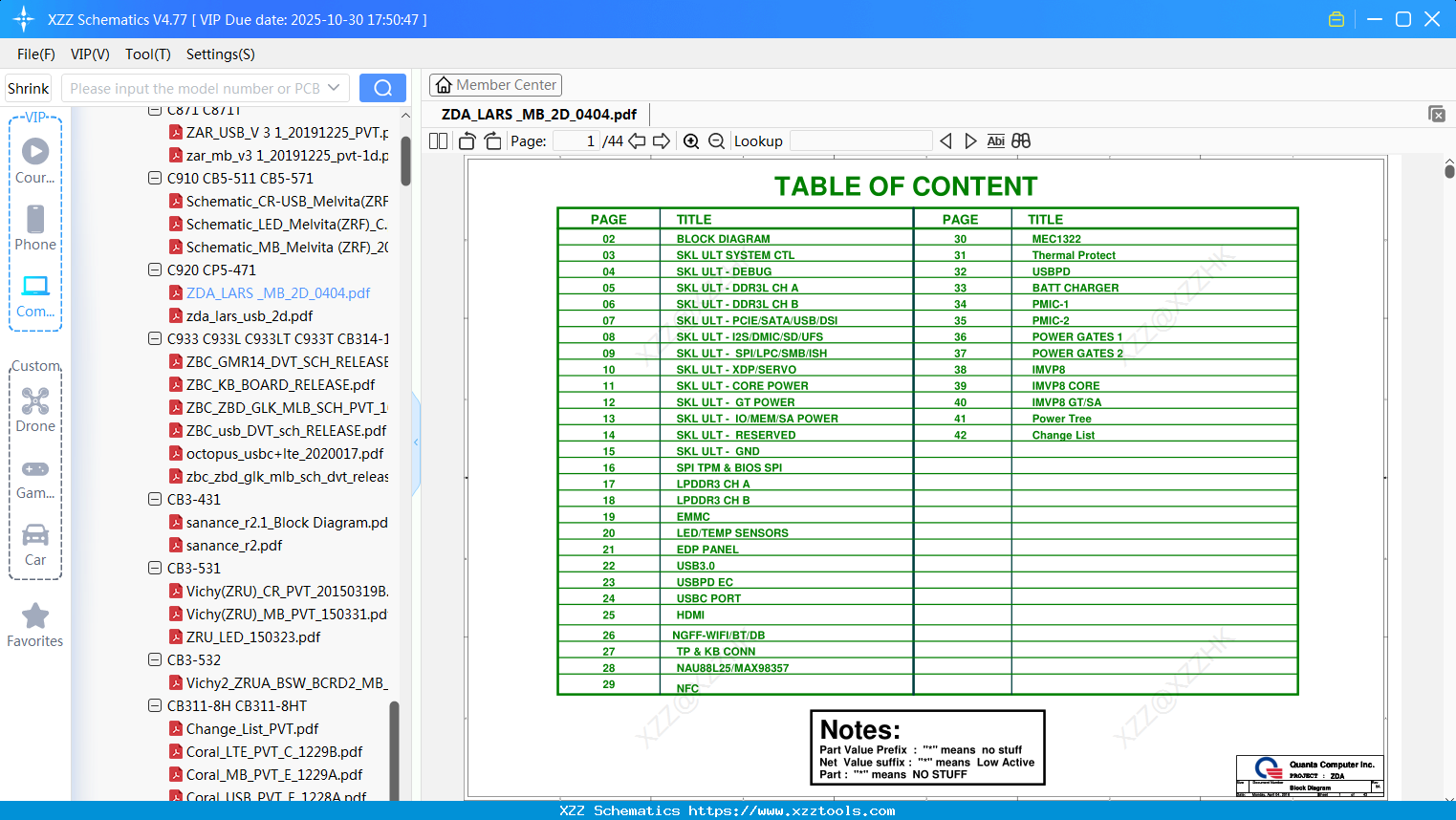Open the Tool(T) menu
1456x820 pixels.
(x=148, y=54)
